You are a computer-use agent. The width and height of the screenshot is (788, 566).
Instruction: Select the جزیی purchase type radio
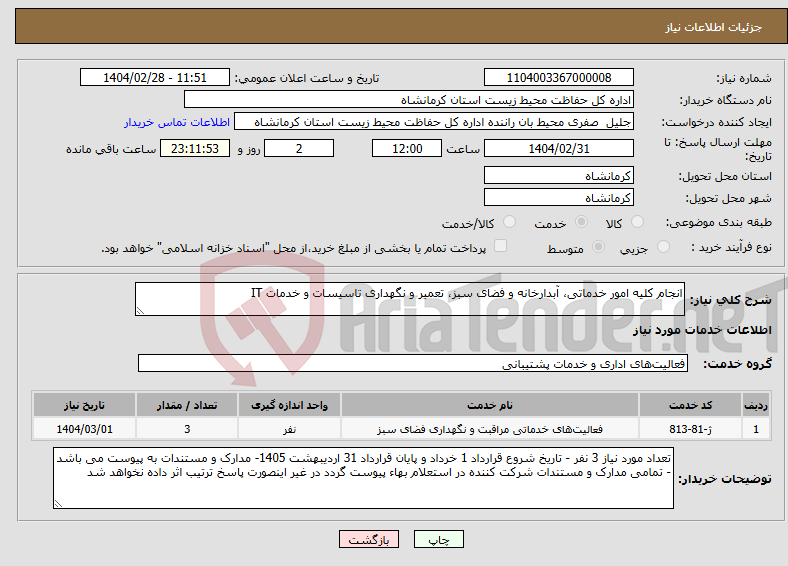click(663, 246)
